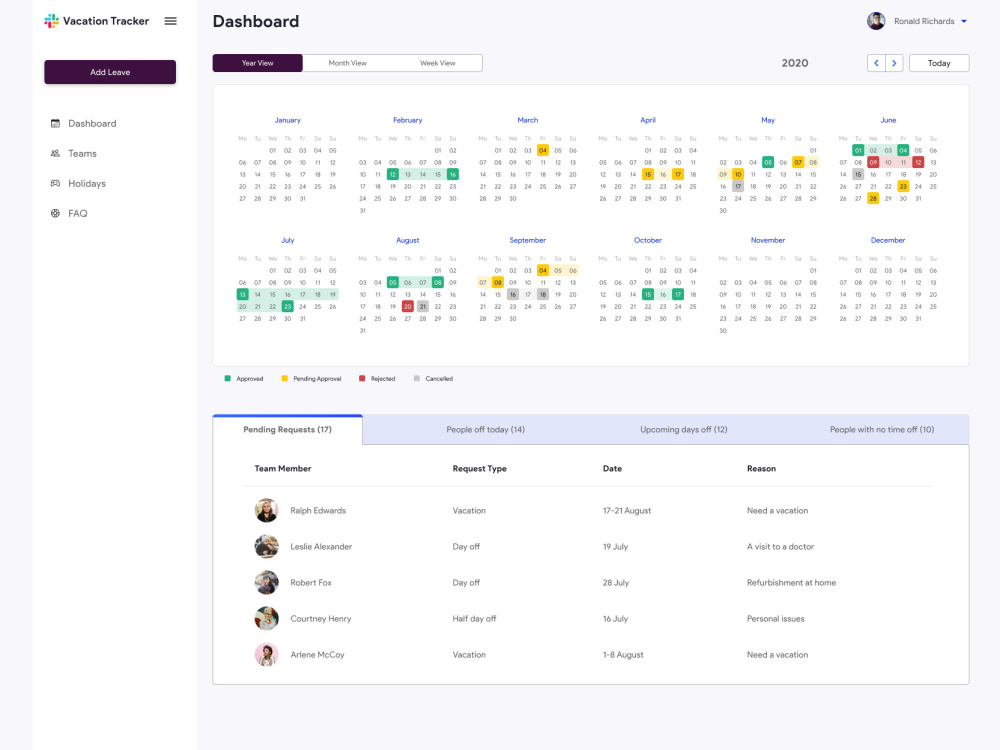
Task: Click the Reason column header
Action: [x=761, y=469]
